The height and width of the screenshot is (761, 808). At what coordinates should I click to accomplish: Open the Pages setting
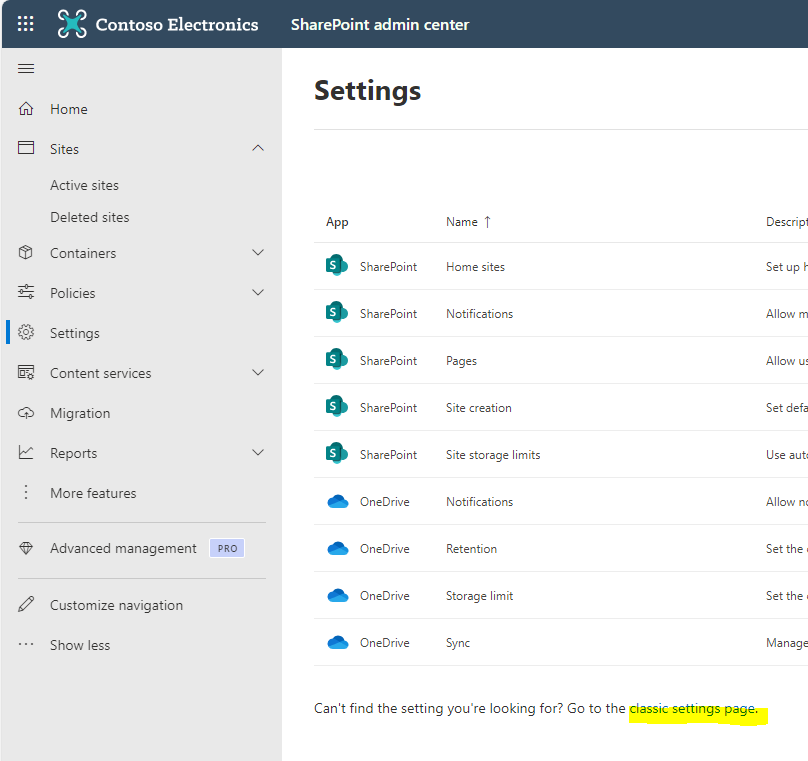click(x=461, y=361)
